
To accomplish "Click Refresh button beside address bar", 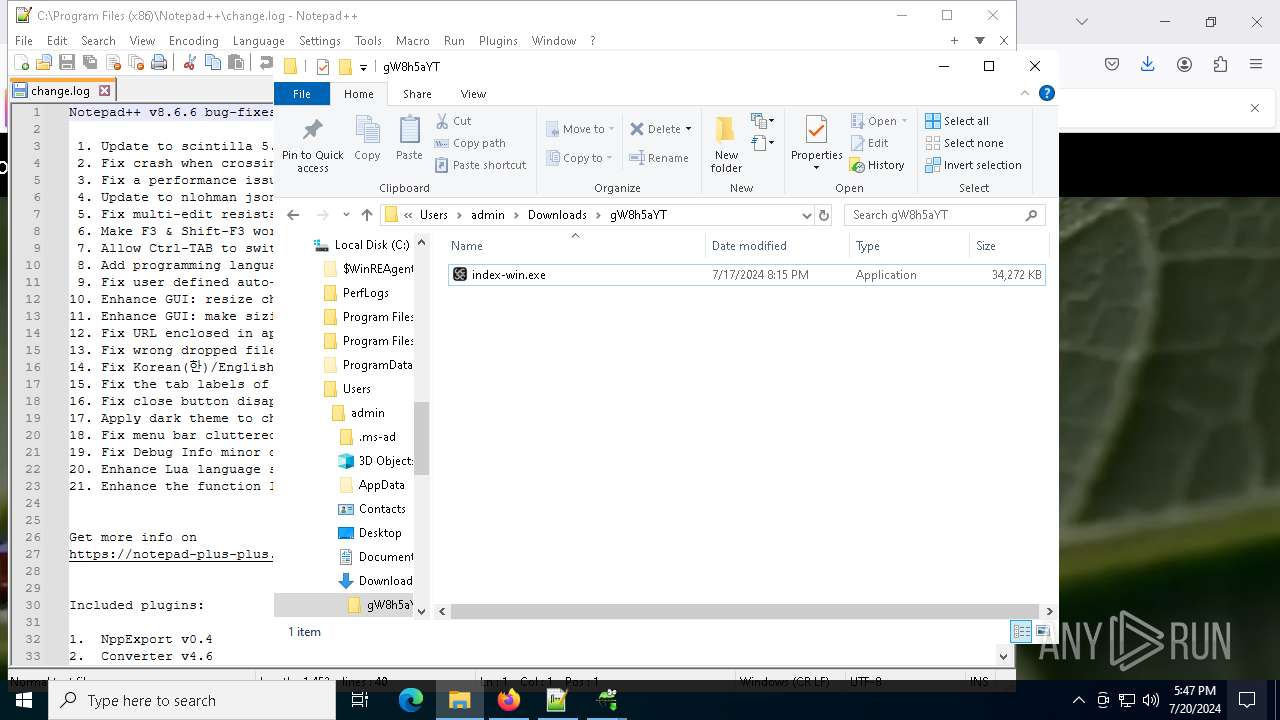I will pos(824,215).
